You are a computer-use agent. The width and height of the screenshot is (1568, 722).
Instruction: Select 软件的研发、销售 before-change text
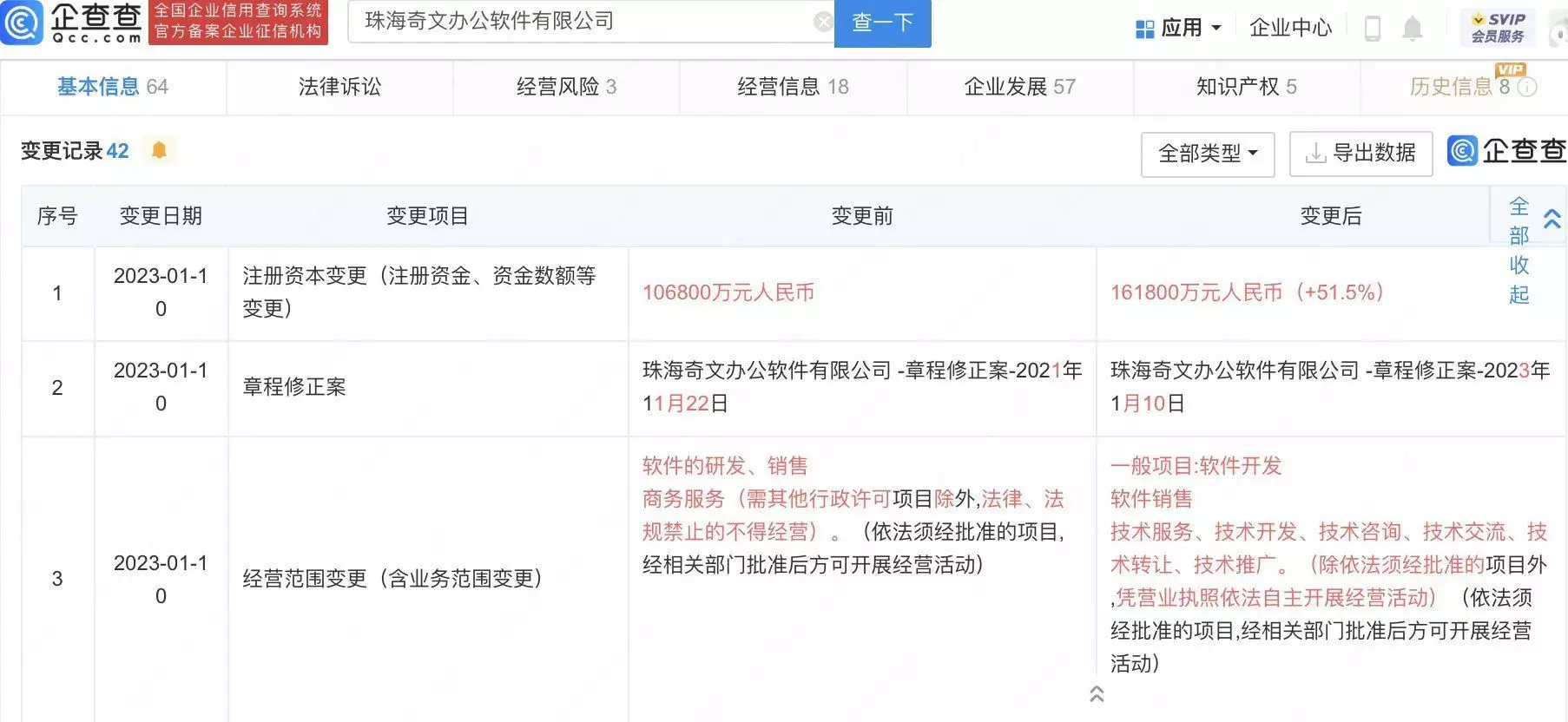725,466
